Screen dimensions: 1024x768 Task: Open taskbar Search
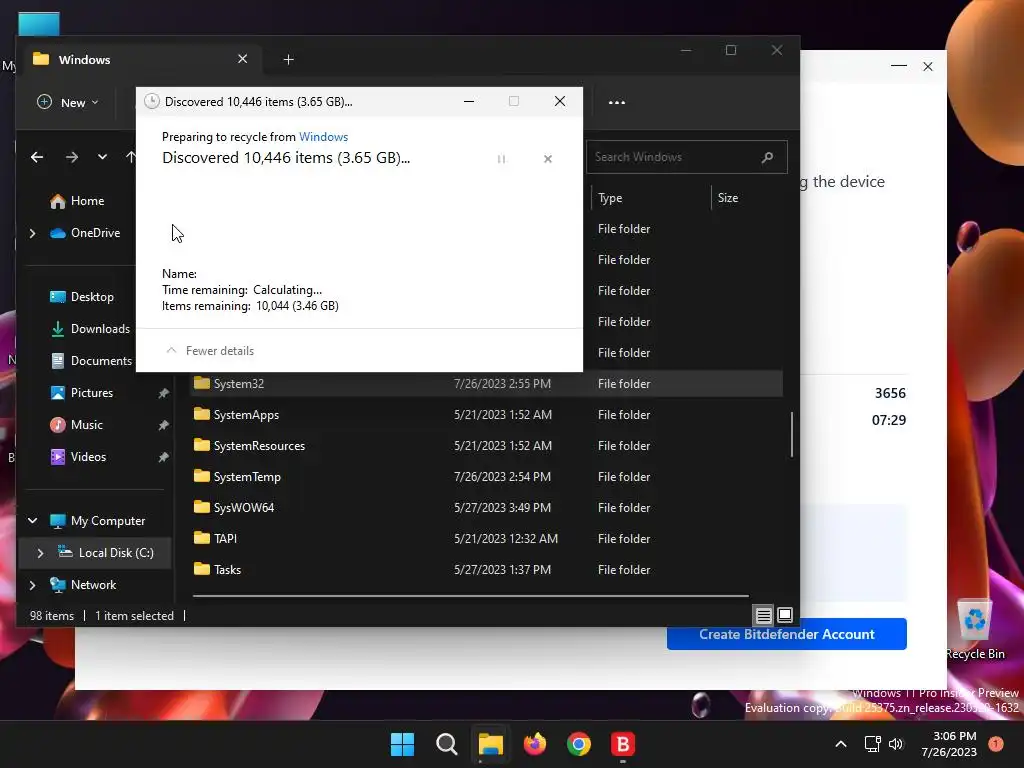point(447,744)
